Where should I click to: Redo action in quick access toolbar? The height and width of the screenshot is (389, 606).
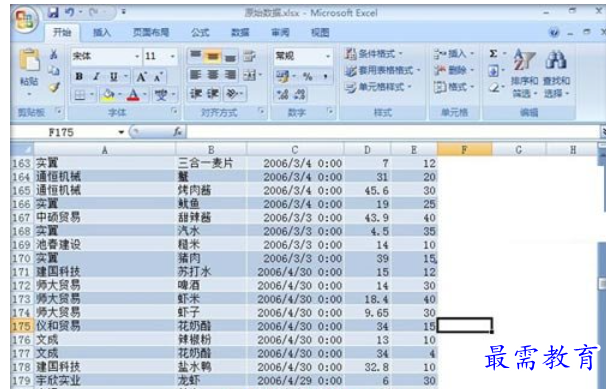tap(93, 12)
